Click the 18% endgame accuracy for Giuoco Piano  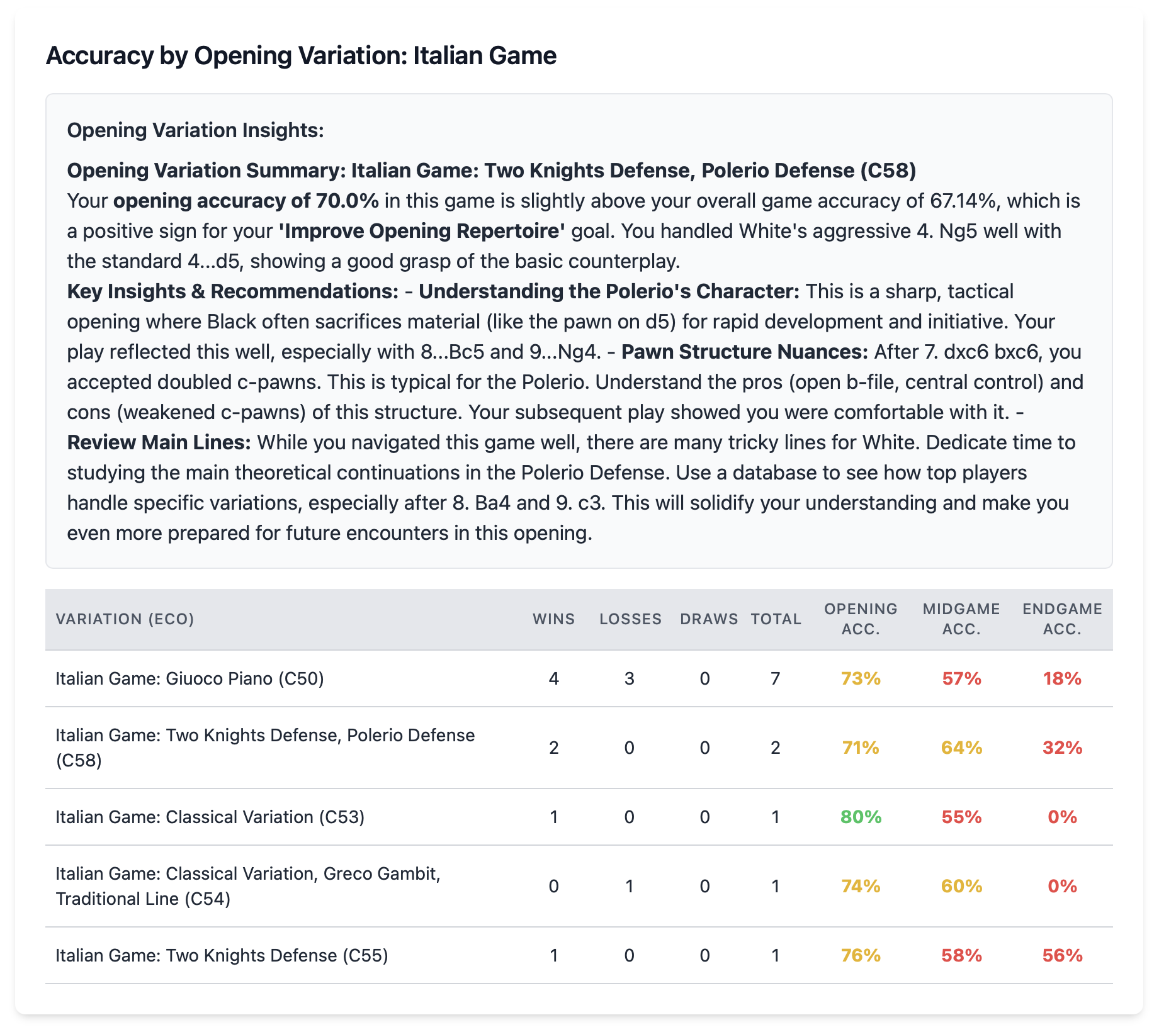point(1062,678)
